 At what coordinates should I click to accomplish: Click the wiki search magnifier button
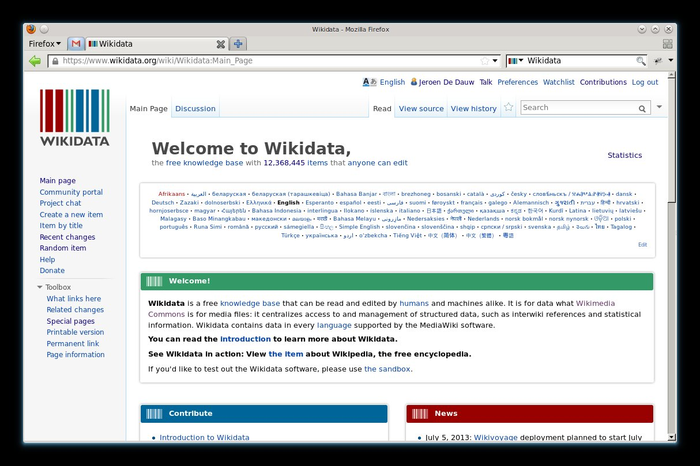642,108
